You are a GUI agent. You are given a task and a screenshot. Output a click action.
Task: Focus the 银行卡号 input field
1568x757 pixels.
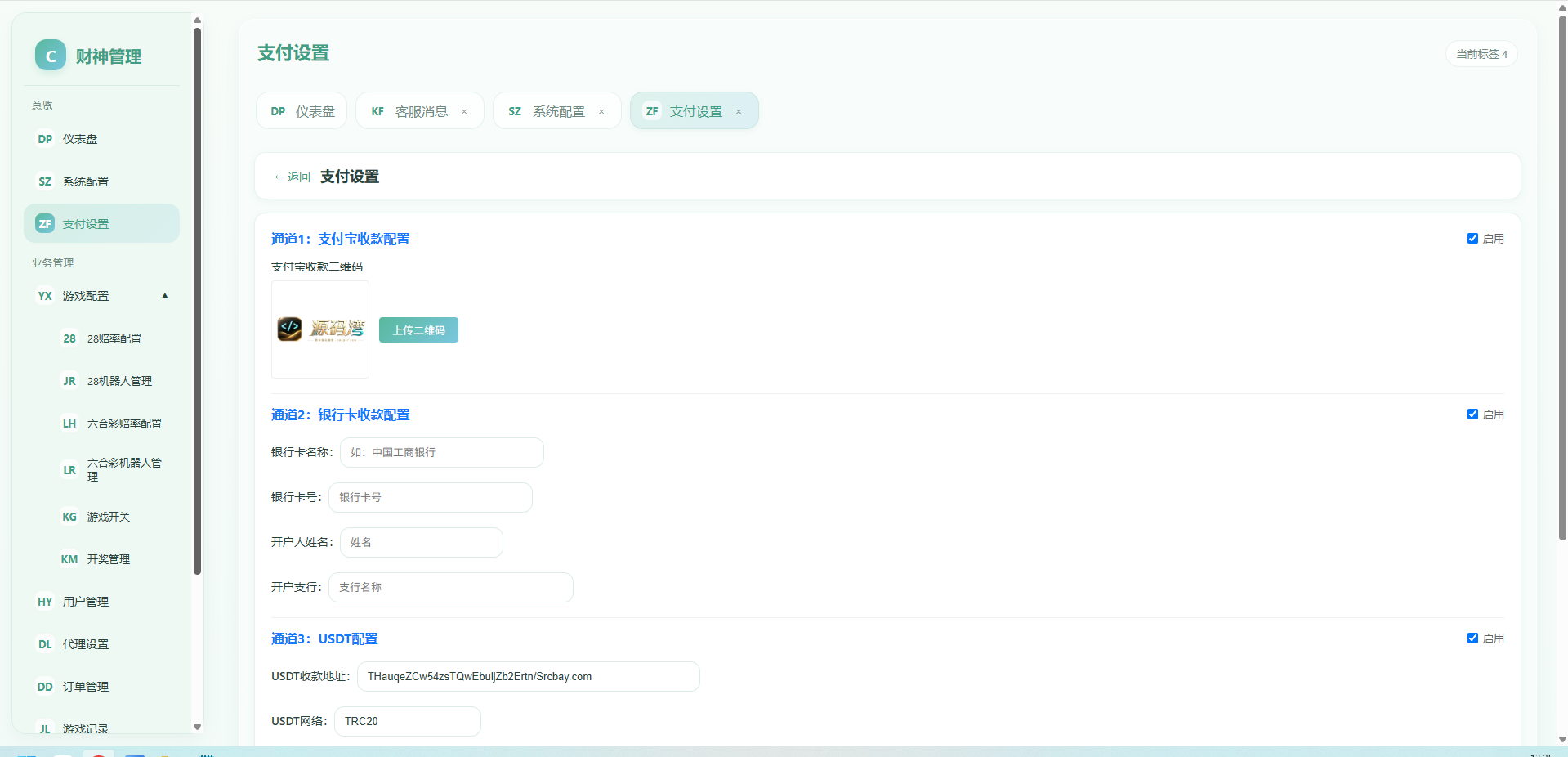pyautogui.click(x=431, y=497)
